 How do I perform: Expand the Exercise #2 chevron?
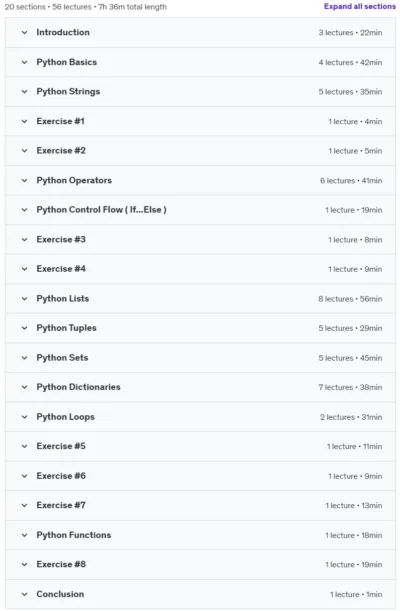tap(24, 151)
